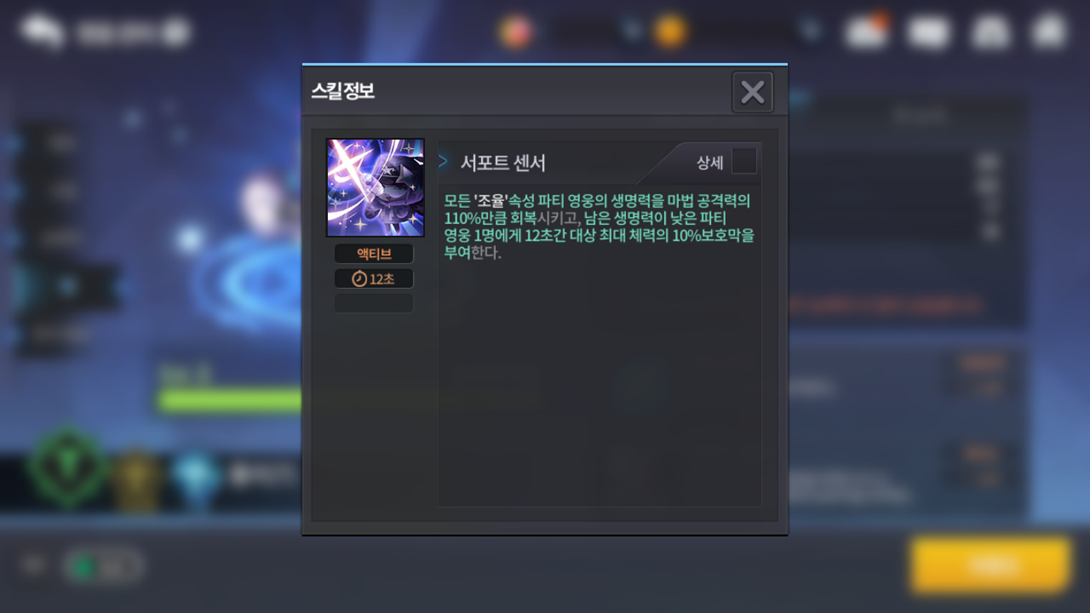Tap the red gem currency icon

[516, 31]
